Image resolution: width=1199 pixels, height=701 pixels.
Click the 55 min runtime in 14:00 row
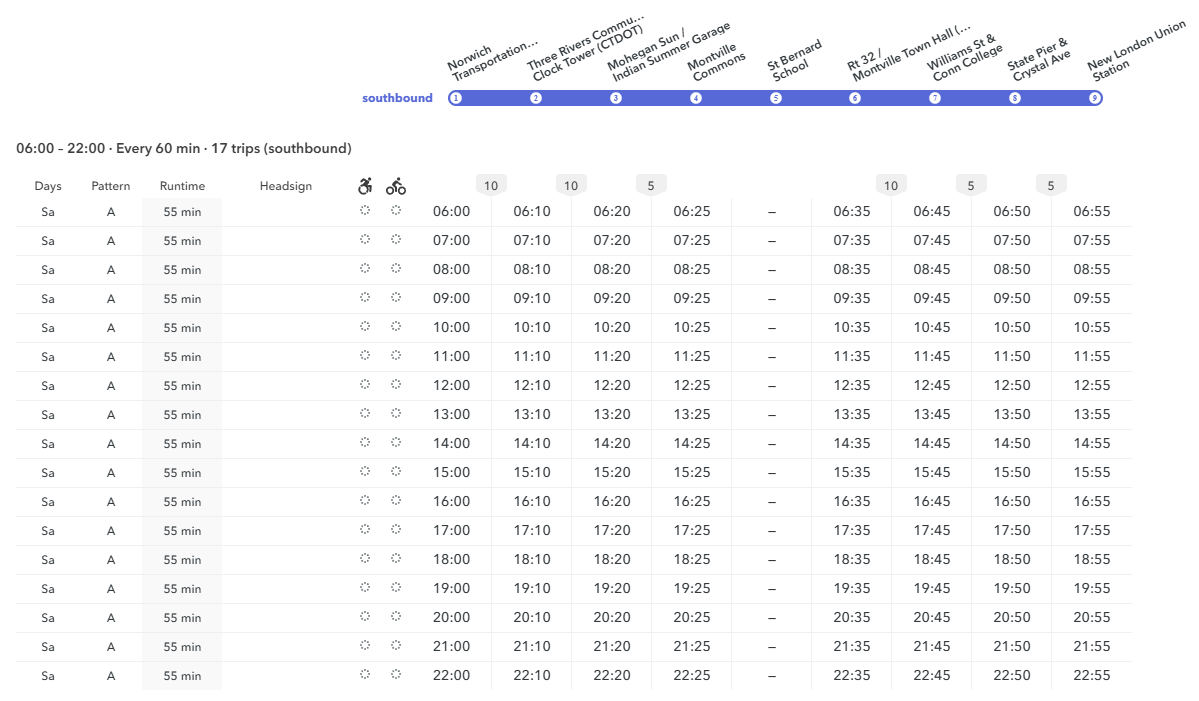[182, 444]
